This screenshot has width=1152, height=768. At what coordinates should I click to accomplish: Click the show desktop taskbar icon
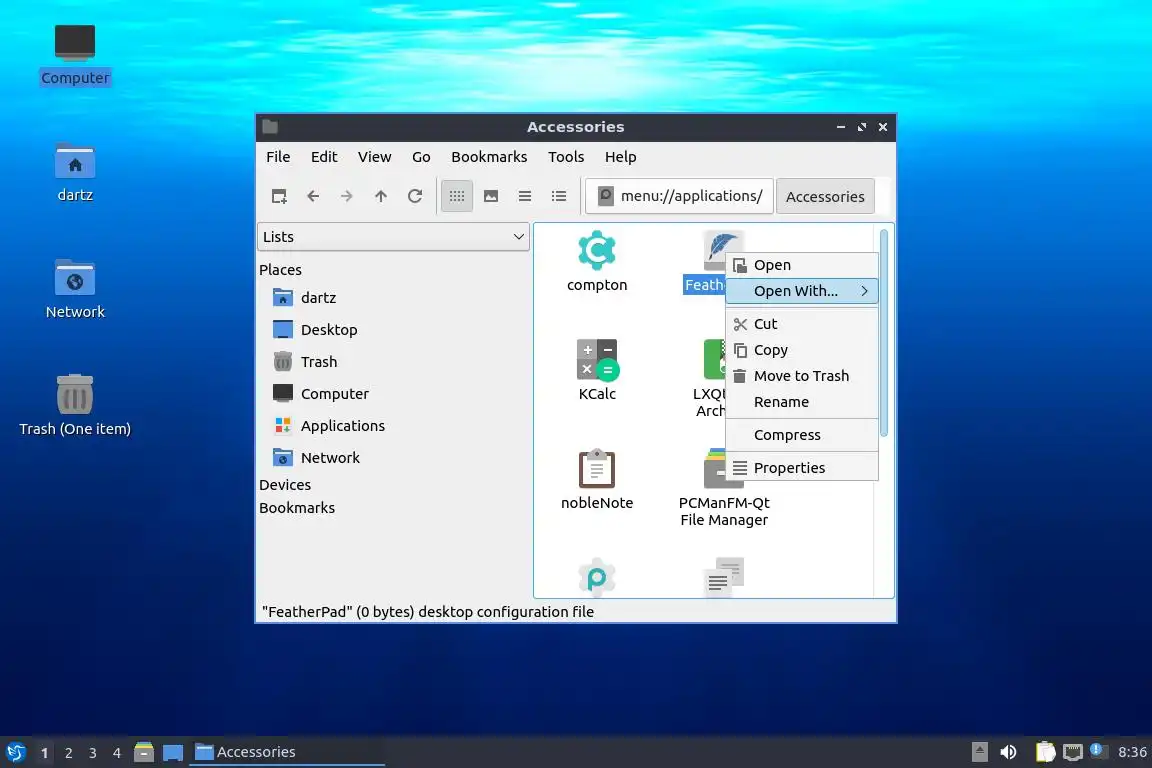point(173,752)
